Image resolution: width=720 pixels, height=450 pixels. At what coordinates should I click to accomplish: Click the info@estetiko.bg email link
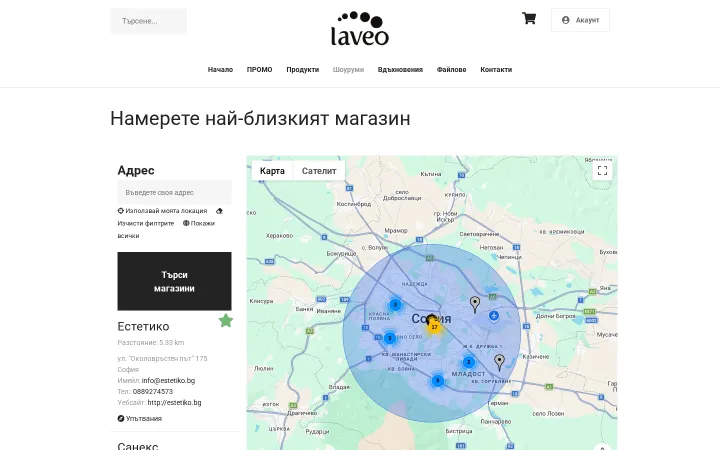click(x=169, y=380)
